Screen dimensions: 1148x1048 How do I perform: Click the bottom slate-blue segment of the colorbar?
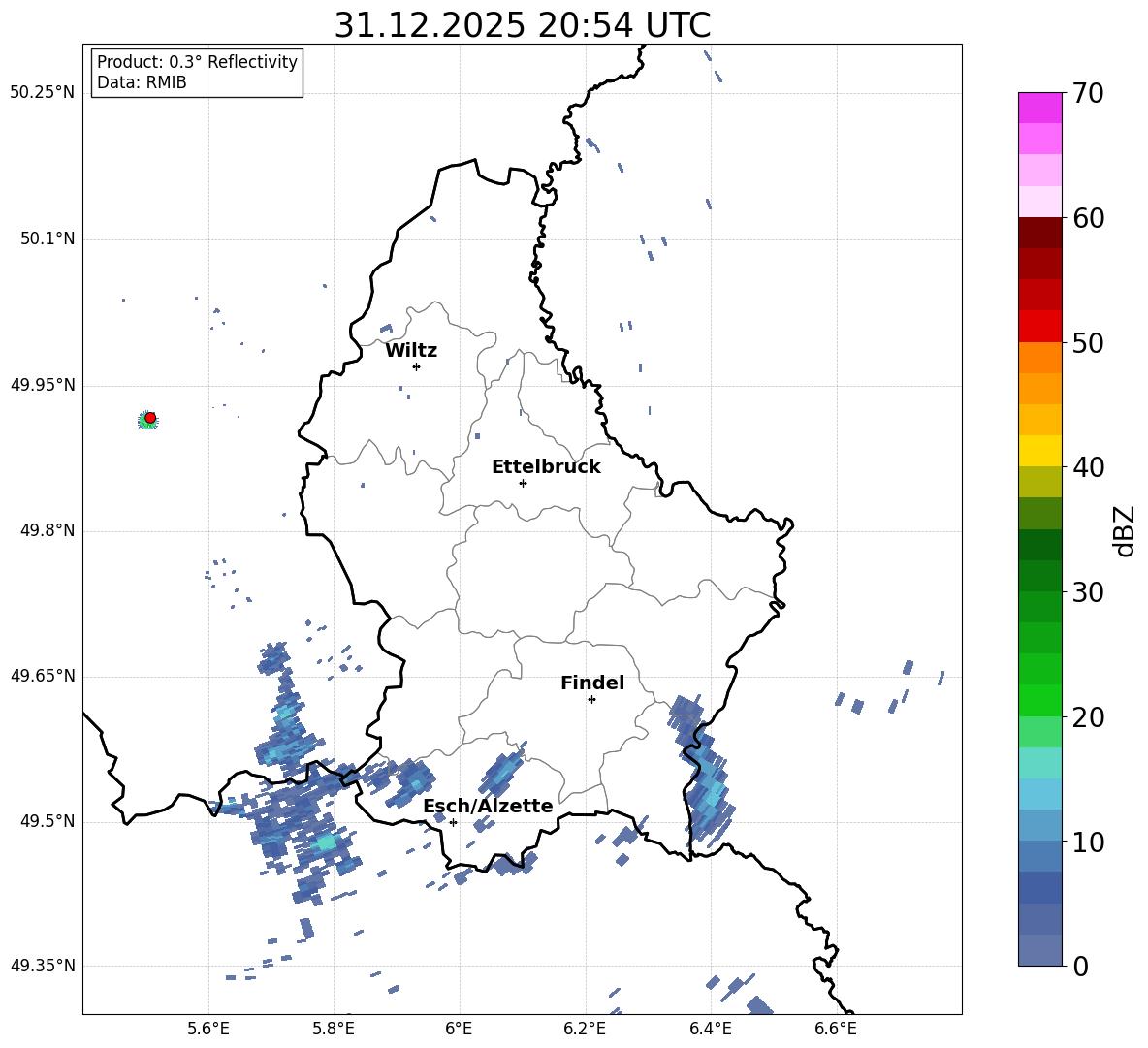(1039, 950)
